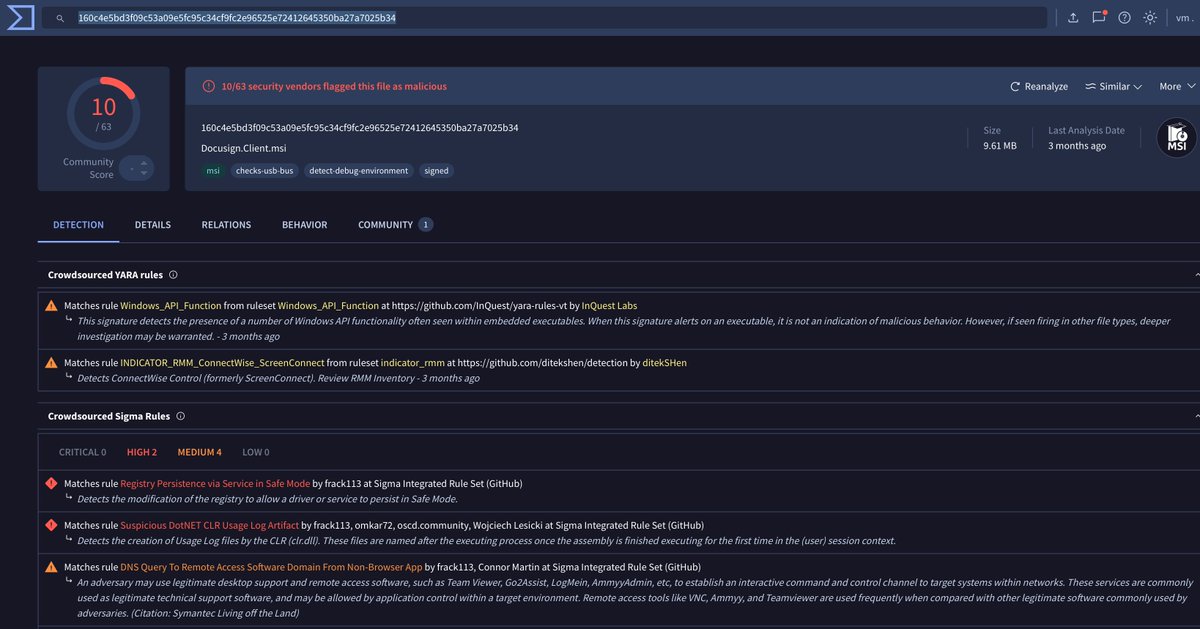Expand the More dropdown
This screenshot has height=629, width=1200.
(x=1176, y=87)
